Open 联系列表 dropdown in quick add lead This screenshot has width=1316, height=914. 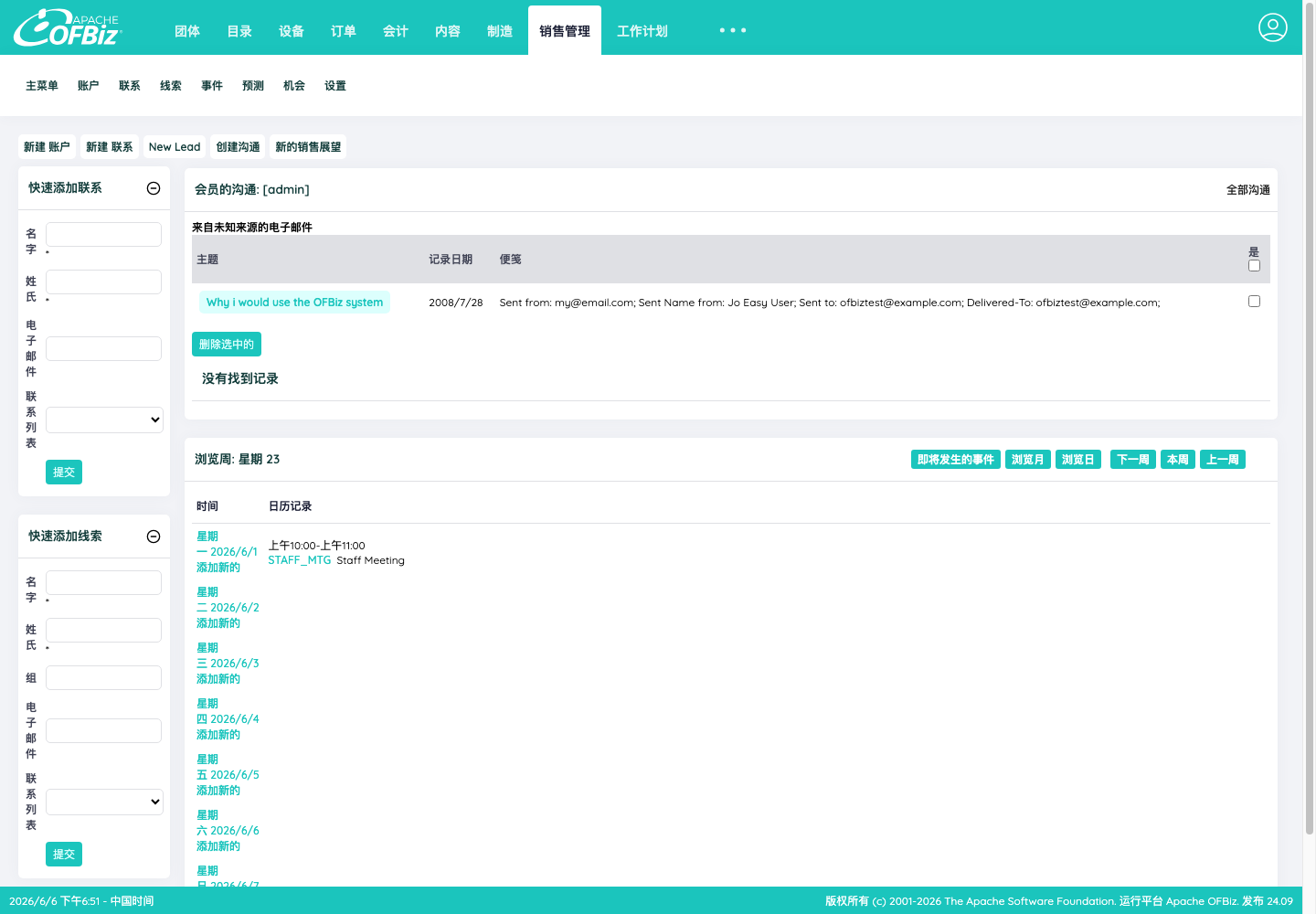[104, 802]
